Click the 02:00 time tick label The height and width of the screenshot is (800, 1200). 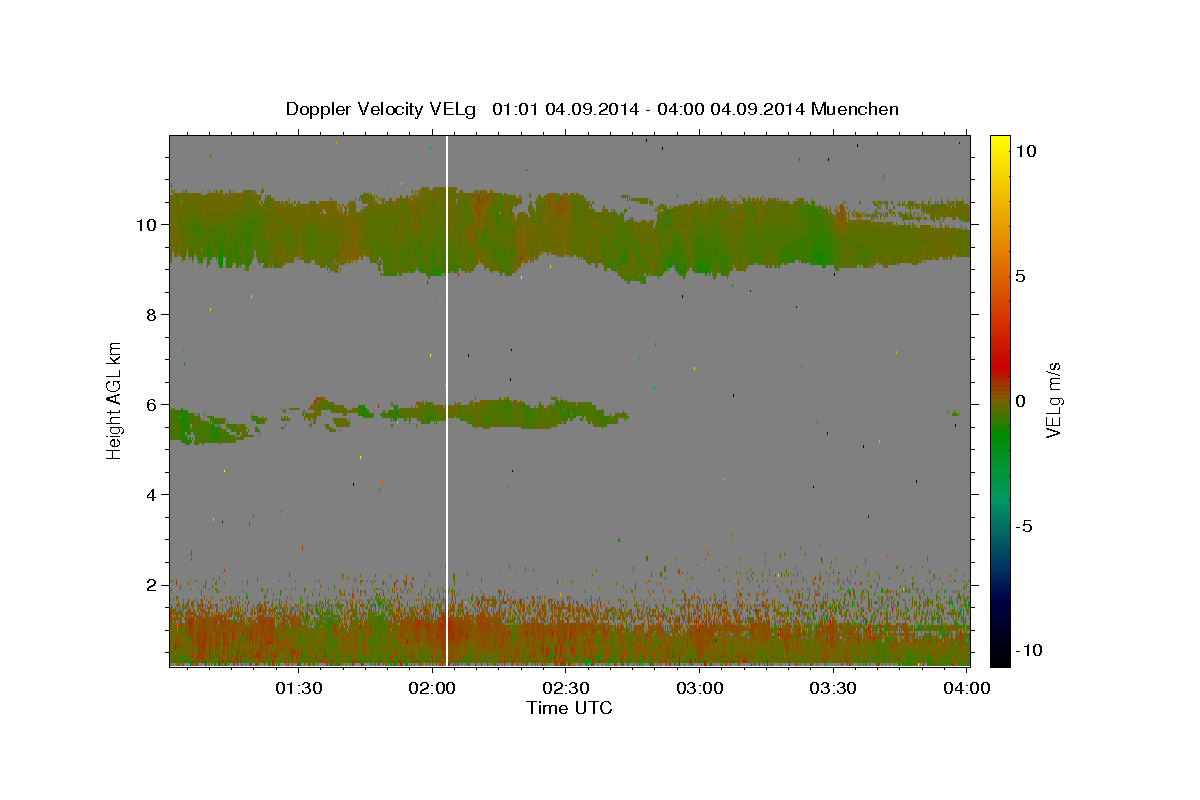[432, 688]
